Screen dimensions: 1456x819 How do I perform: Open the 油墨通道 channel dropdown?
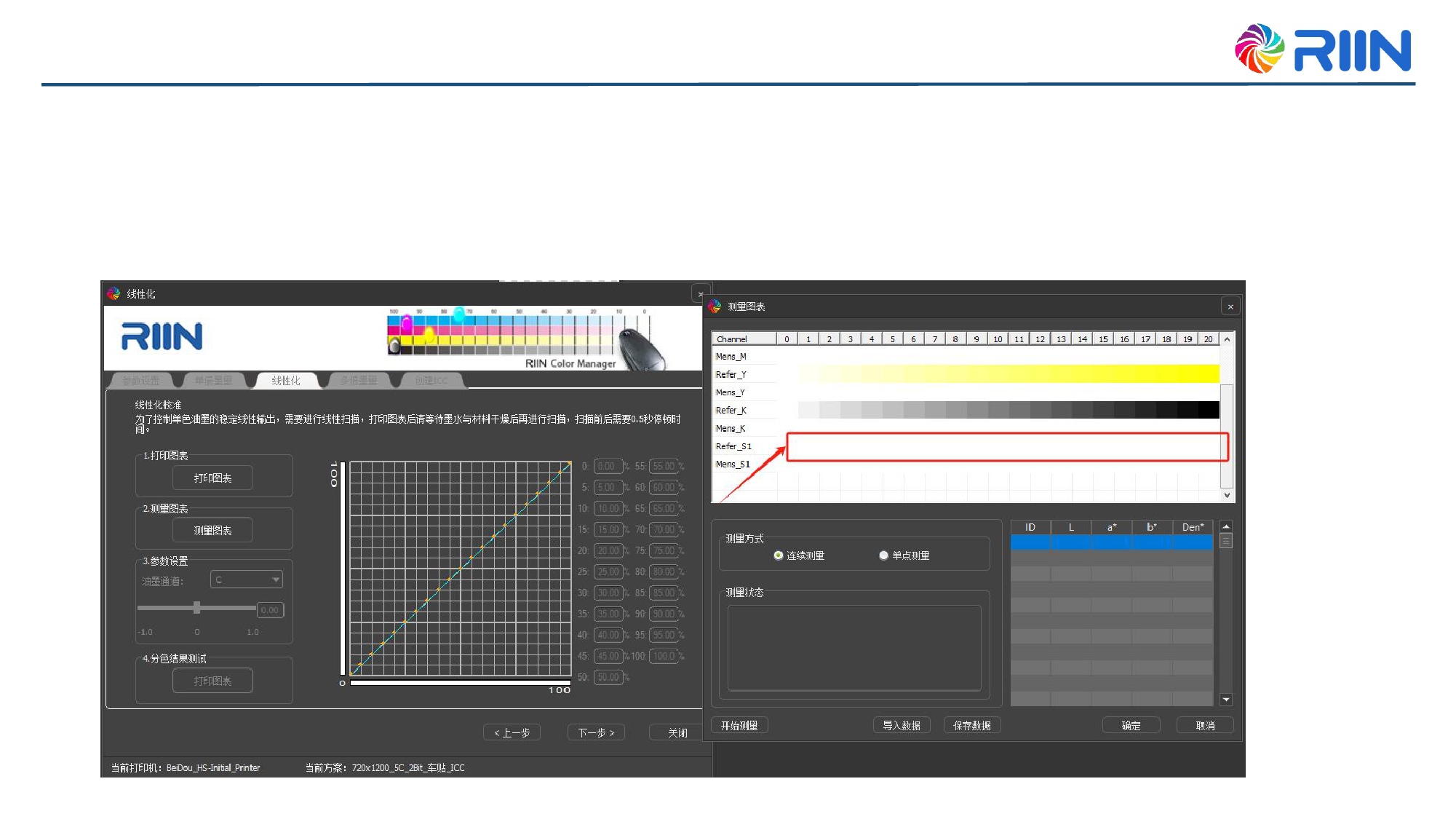(x=247, y=579)
